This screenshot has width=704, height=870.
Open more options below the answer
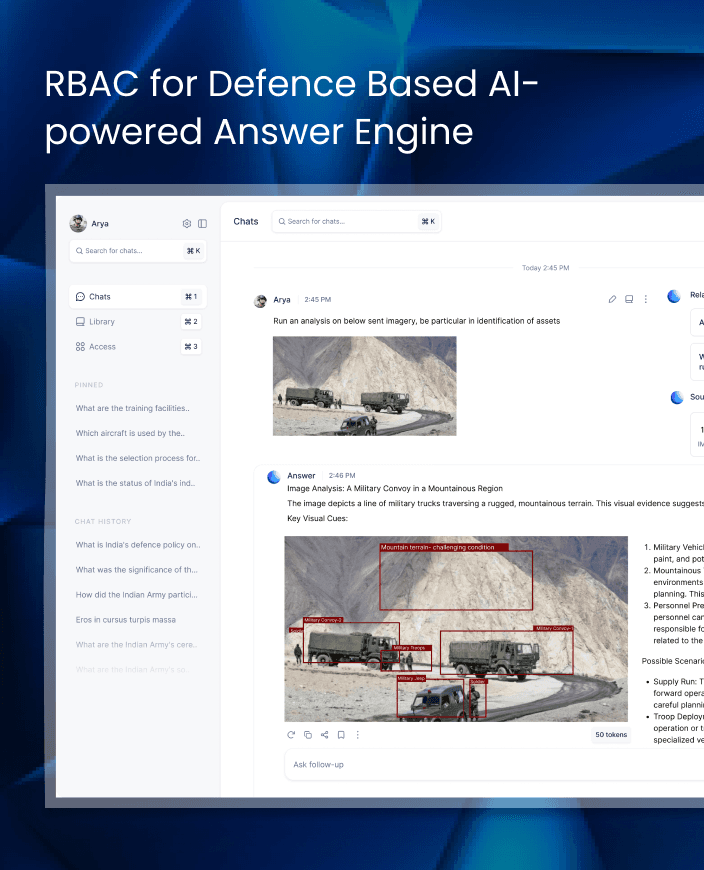[358, 735]
